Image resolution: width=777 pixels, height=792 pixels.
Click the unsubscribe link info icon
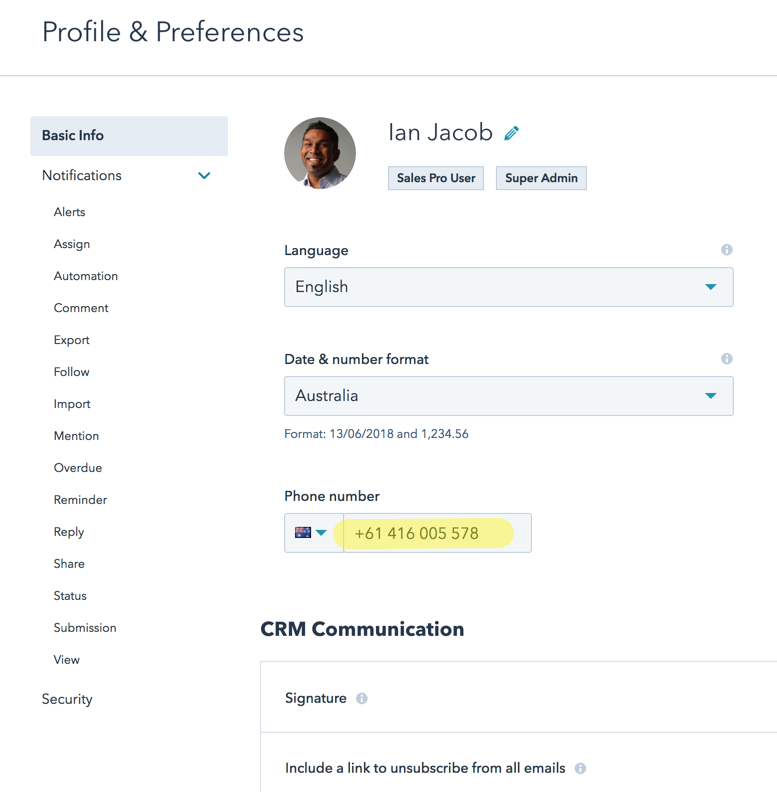point(580,768)
